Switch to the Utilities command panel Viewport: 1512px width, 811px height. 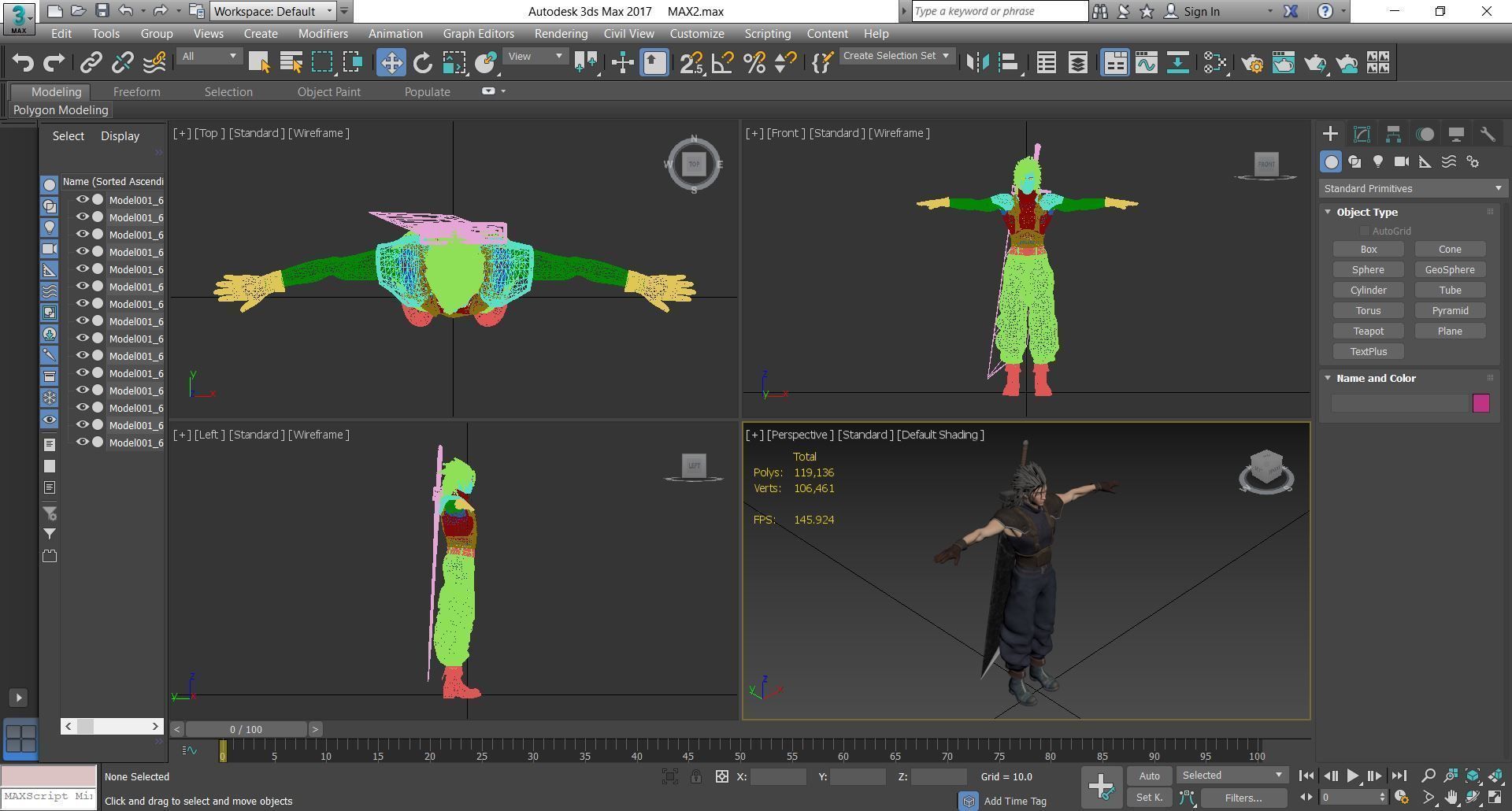pyautogui.click(x=1488, y=134)
